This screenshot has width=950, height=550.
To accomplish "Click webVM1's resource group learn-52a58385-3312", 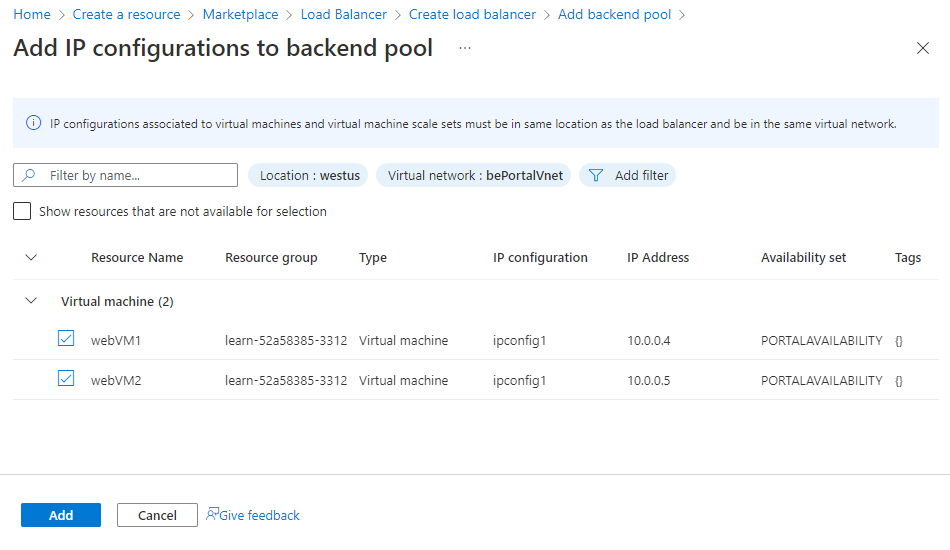I will [x=286, y=340].
